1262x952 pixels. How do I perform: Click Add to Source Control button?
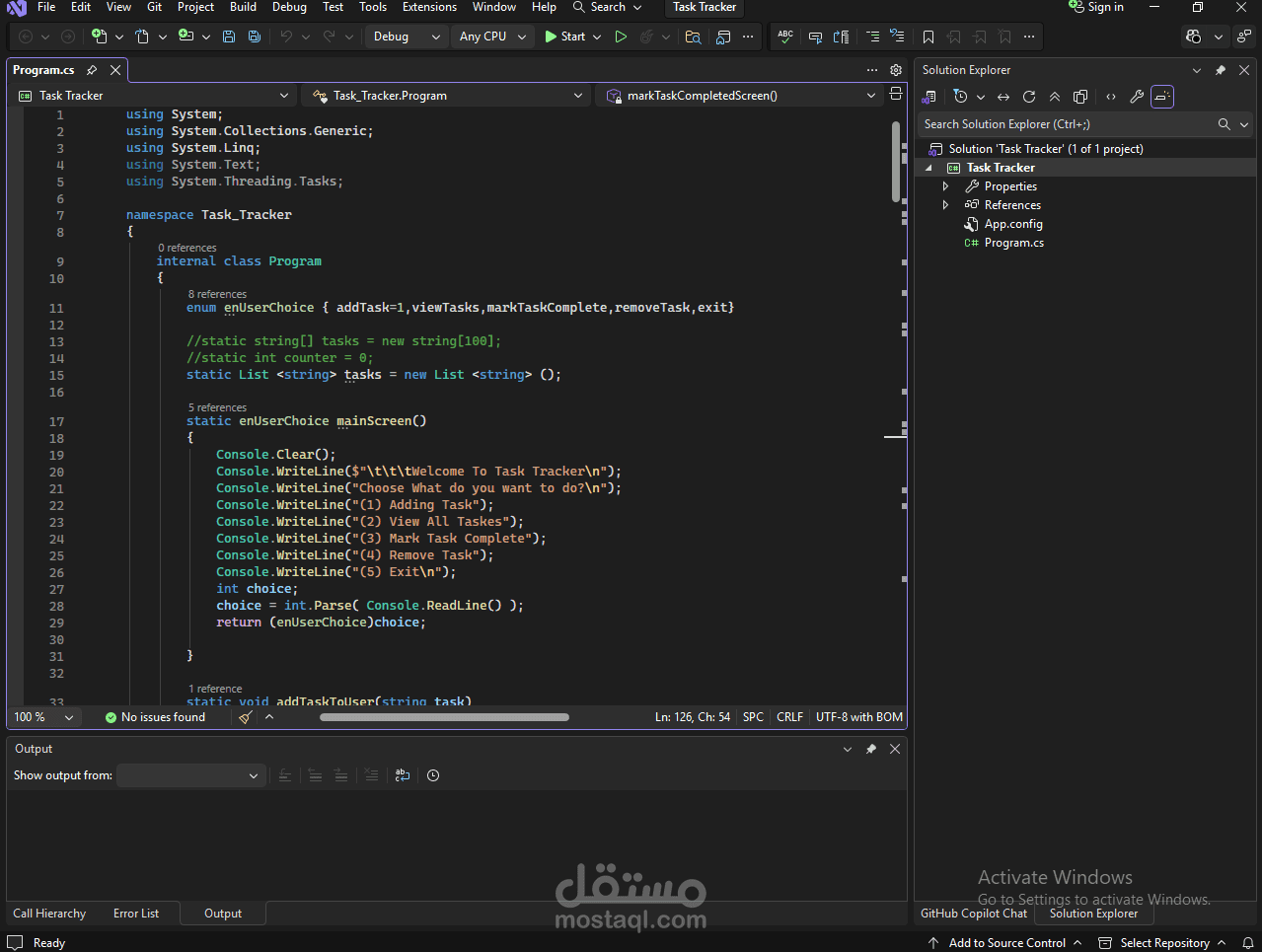point(1006,943)
